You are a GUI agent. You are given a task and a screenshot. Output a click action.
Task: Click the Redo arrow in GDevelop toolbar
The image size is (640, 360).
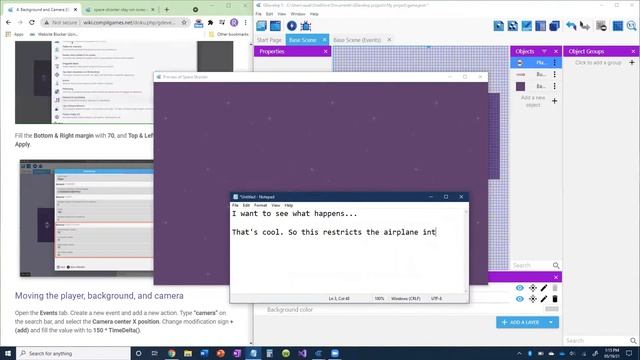pos(585,26)
